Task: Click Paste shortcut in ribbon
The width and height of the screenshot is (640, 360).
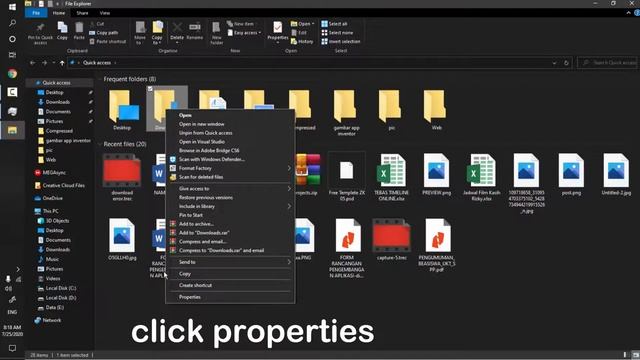Action: pos(108,42)
